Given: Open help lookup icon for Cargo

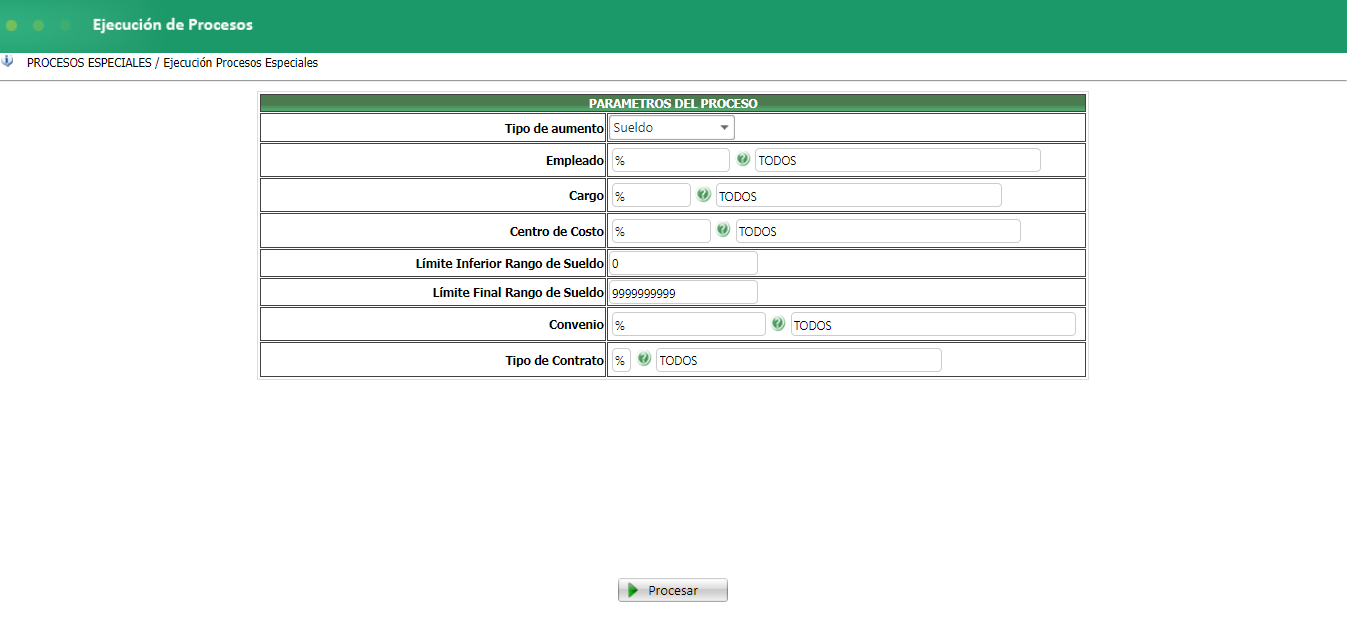Looking at the screenshot, I should [704, 195].
